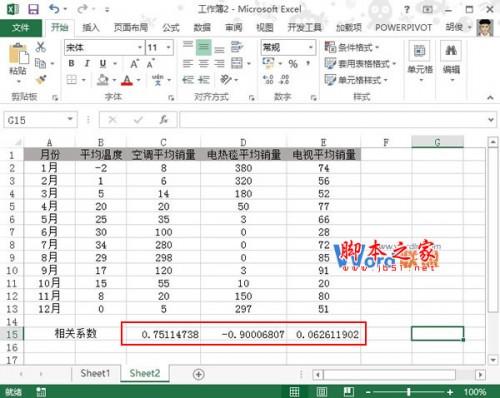Select cell showing 0.75114738
The width and height of the screenshot is (500, 398).
(x=163, y=334)
